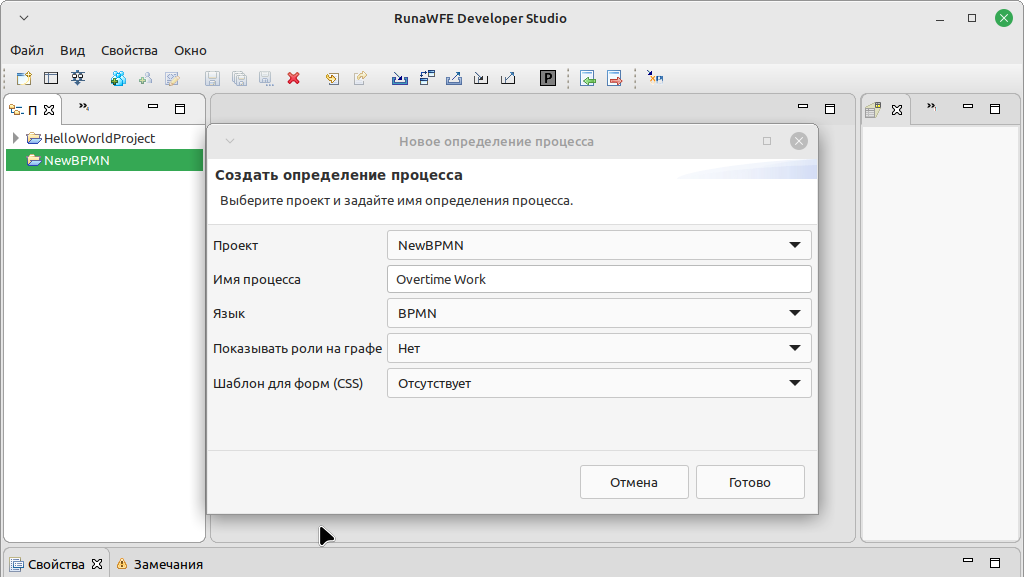Minimize the left project explorer panel
Screen dimensions: 1024x577
(153, 106)
